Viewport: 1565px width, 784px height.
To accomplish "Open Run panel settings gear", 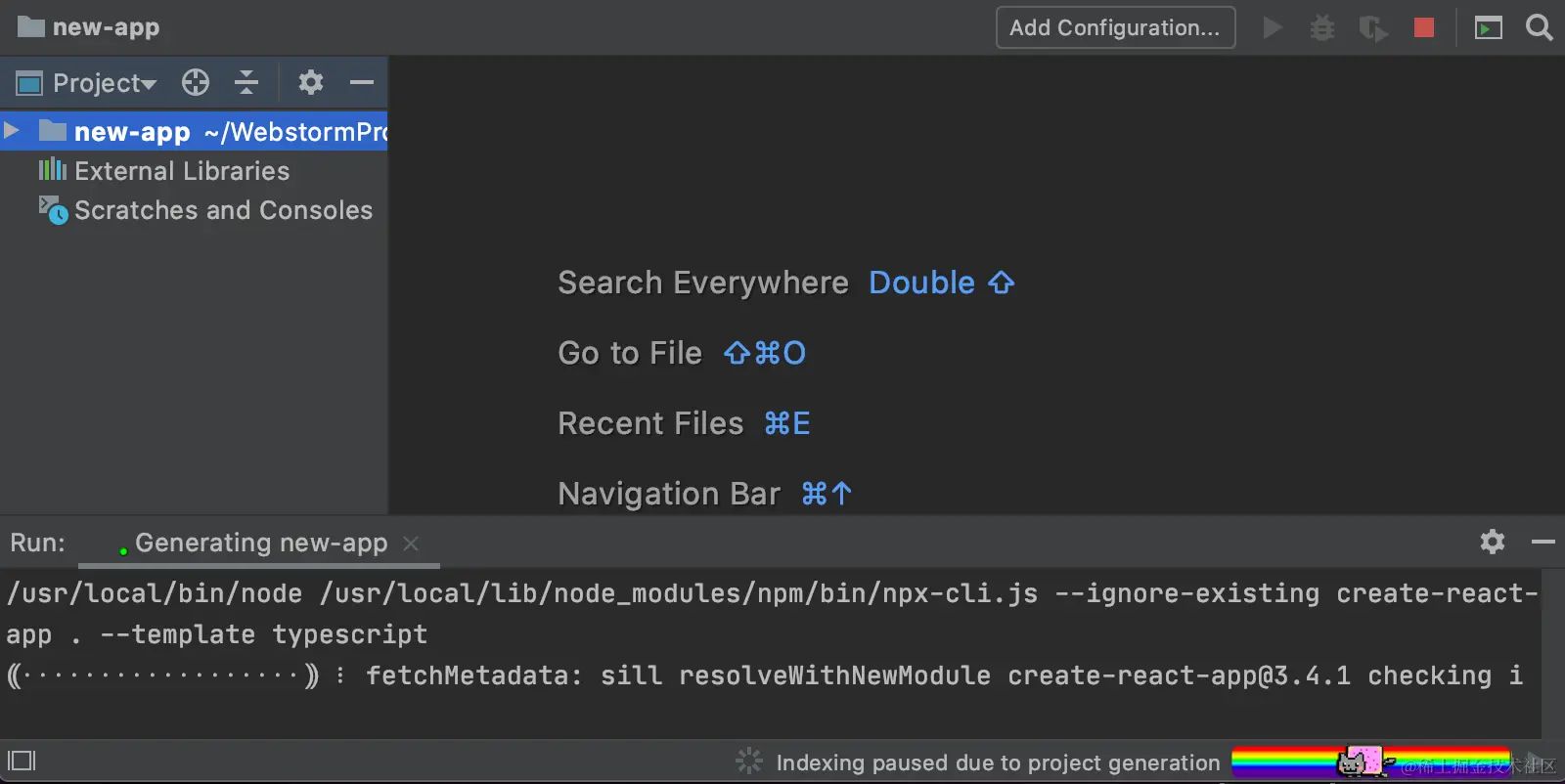I will [1493, 541].
